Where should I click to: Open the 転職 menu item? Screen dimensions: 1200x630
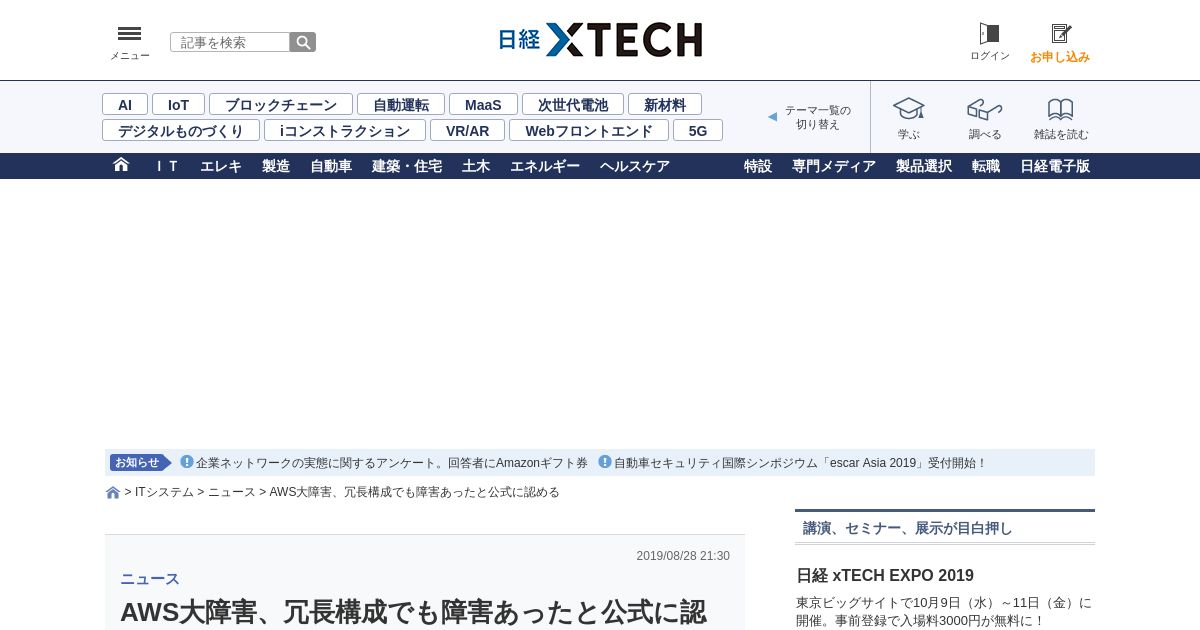coord(986,166)
